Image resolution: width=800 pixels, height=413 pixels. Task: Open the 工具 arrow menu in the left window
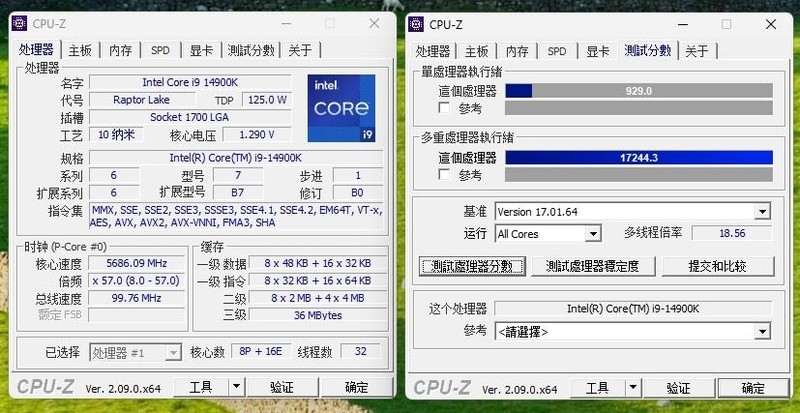pyautogui.click(x=236, y=387)
